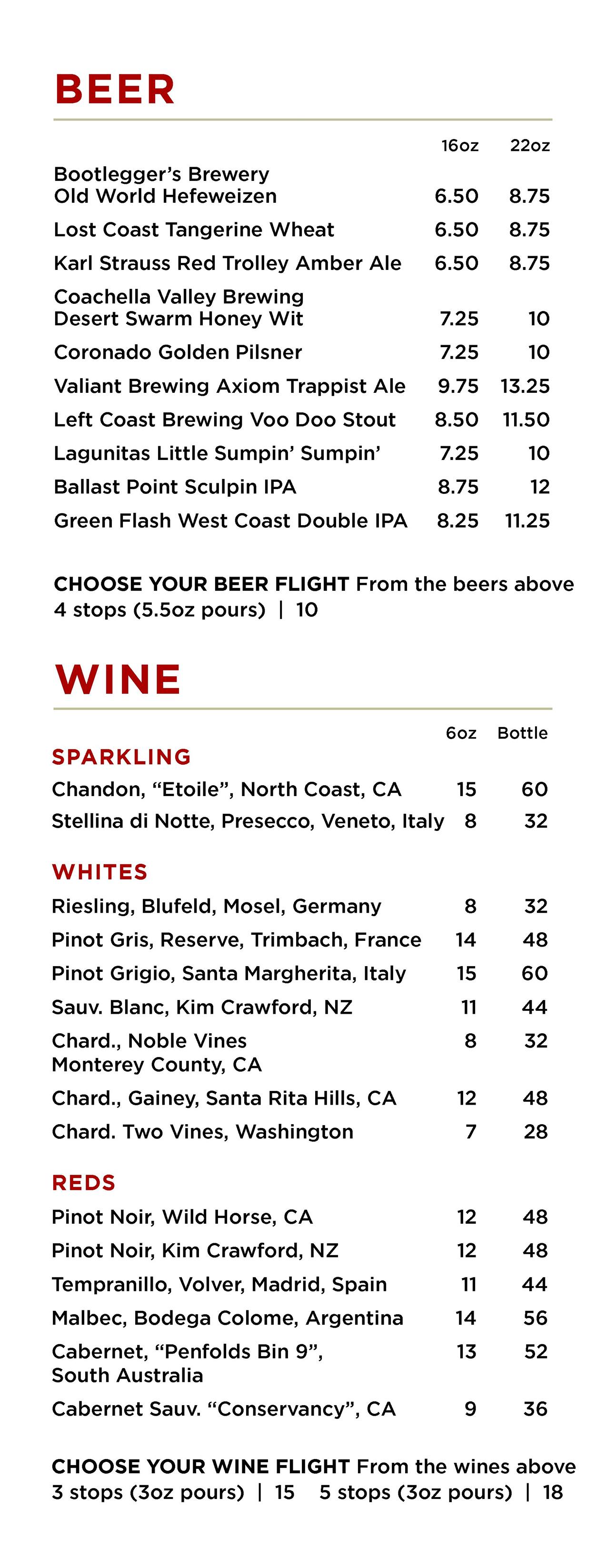Screen dimensions: 606x1568
Task: Select the Choose Your Wine Flight text
Action: tap(201, 1467)
